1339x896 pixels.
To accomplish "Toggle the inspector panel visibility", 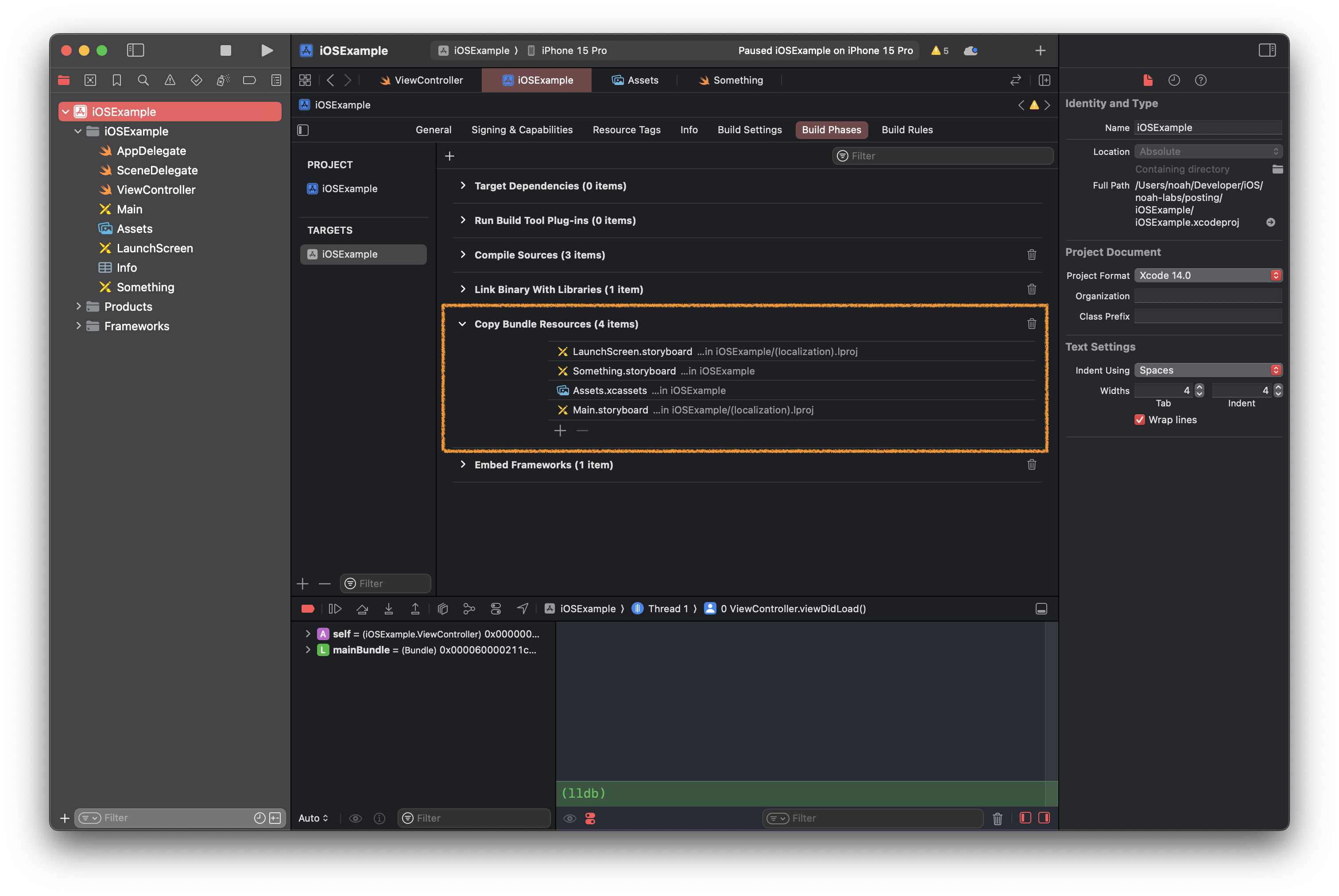I will (x=1266, y=50).
